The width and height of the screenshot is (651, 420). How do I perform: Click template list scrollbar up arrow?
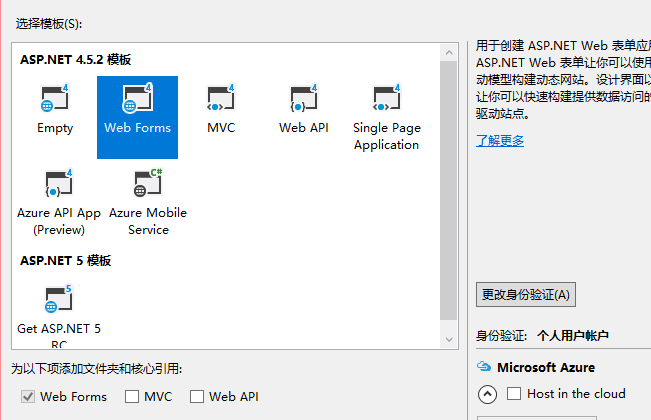click(x=449, y=53)
